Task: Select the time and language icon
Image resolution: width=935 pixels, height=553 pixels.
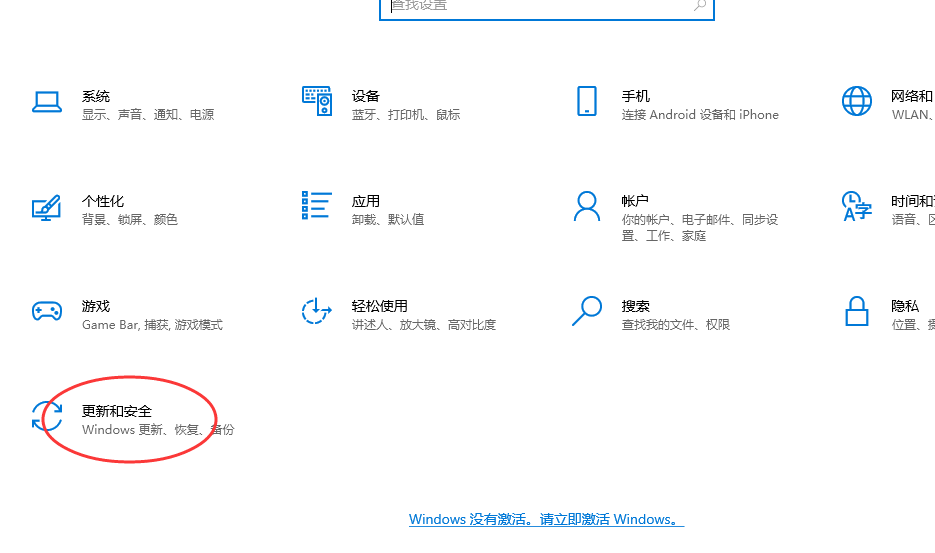Action: (857, 207)
